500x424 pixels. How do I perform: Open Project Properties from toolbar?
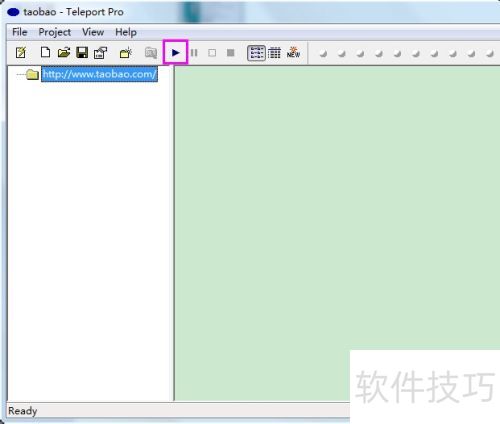pos(100,53)
